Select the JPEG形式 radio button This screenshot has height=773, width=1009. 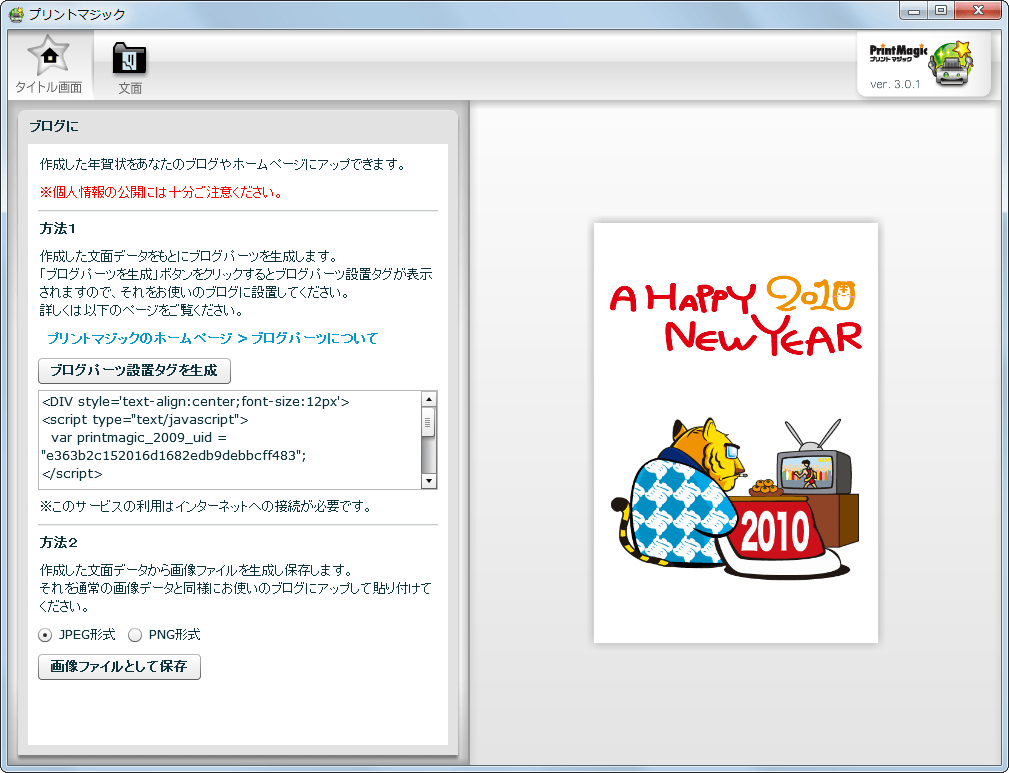coord(45,635)
